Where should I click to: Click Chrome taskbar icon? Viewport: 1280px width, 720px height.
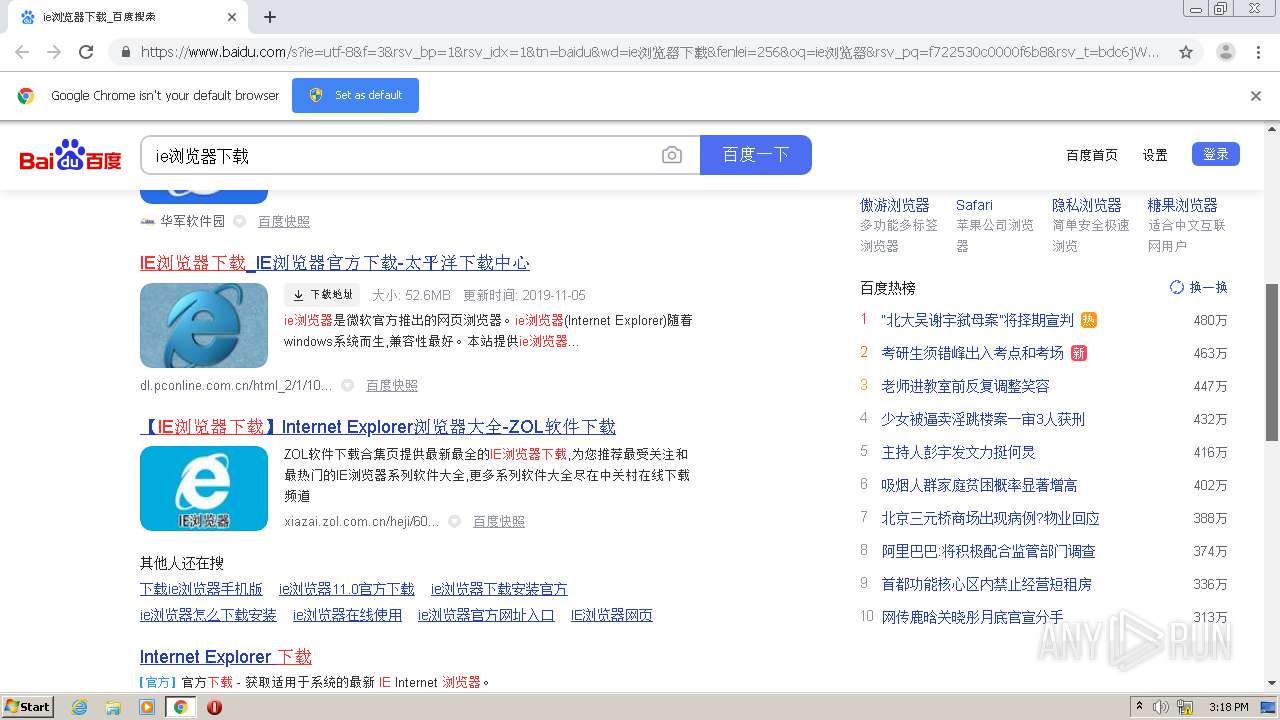click(180, 707)
